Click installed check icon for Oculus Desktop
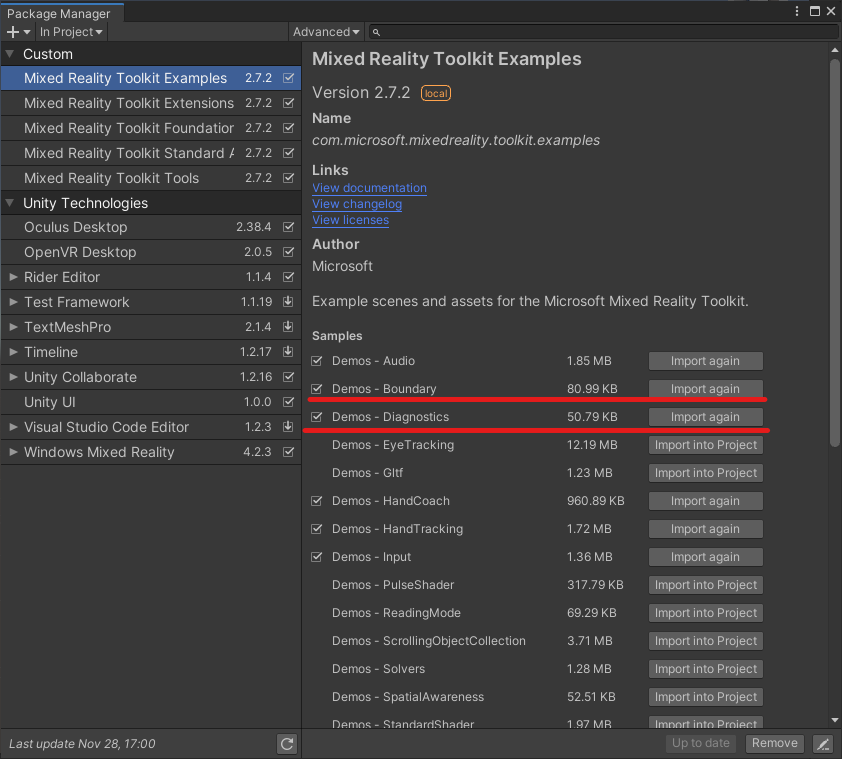 point(288,227)
